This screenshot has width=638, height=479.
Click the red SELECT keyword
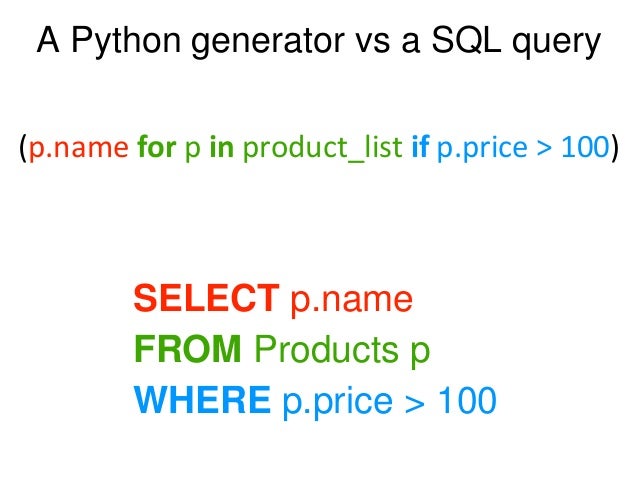[206, 298]
